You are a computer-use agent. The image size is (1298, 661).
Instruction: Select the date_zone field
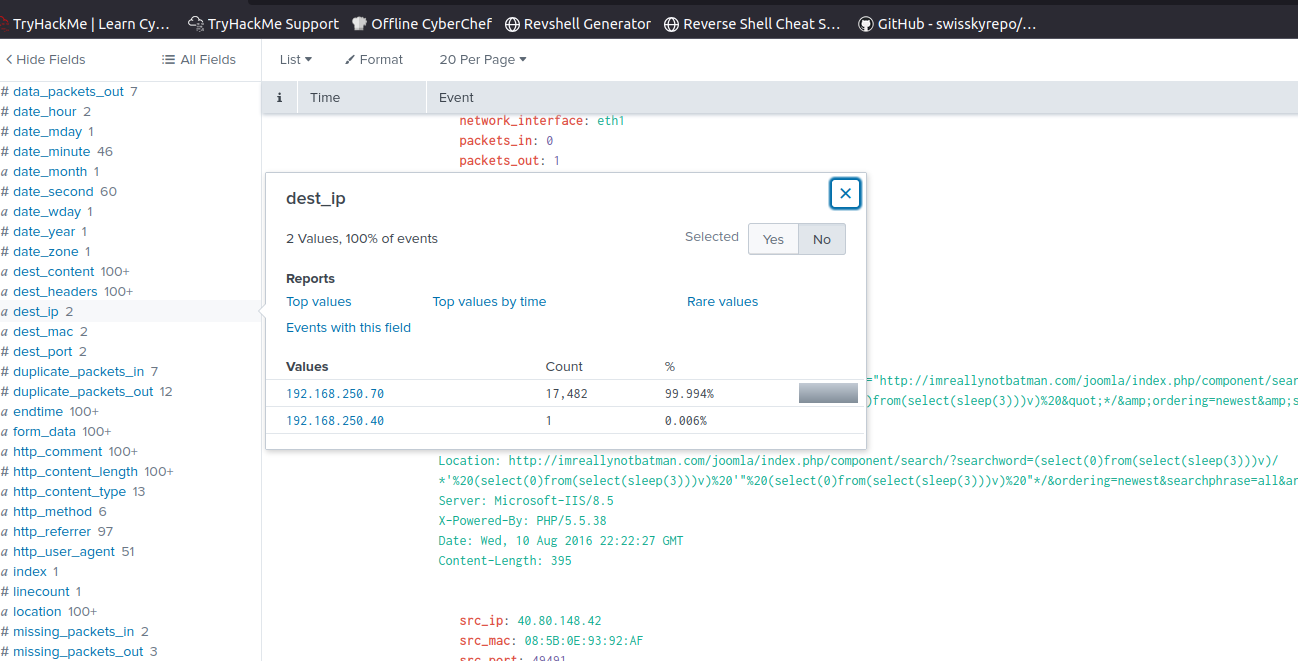pos(45,252)
